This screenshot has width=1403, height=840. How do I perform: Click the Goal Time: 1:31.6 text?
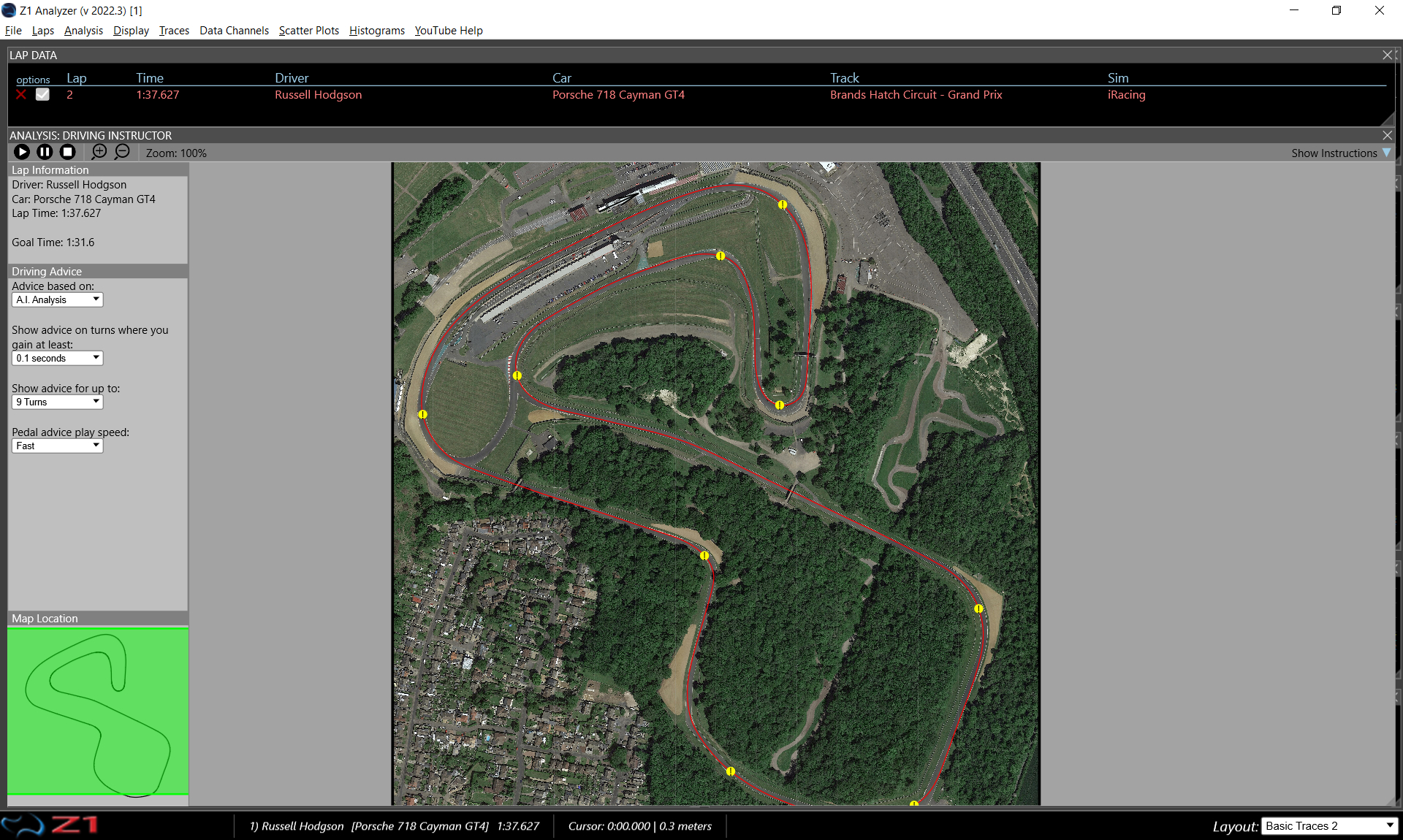[53, 243]
